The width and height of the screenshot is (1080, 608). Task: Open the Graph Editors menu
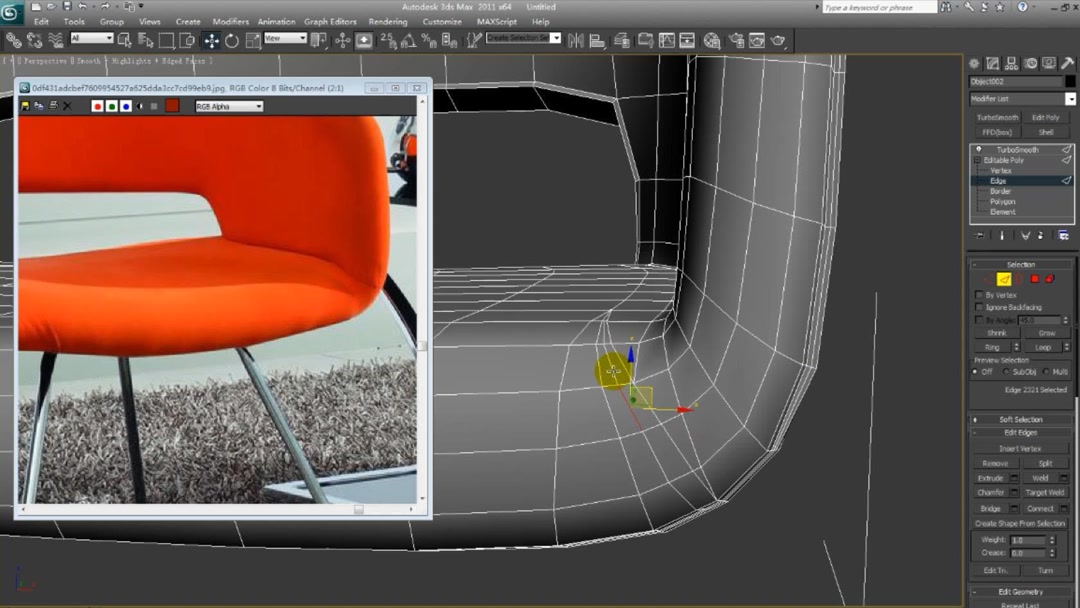(330, 21)
